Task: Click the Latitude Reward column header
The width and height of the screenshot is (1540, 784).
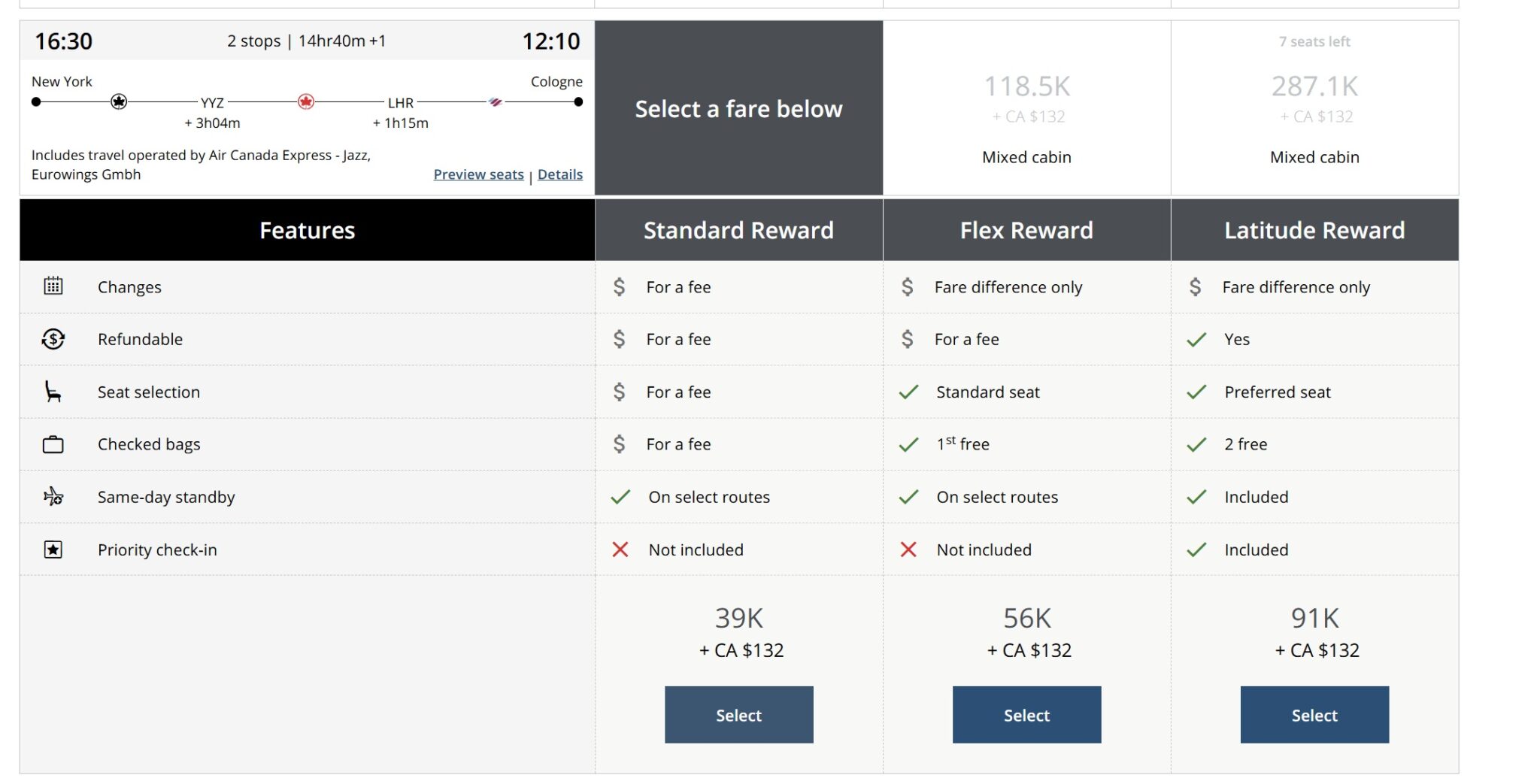Action: [x=1314, y=230]
